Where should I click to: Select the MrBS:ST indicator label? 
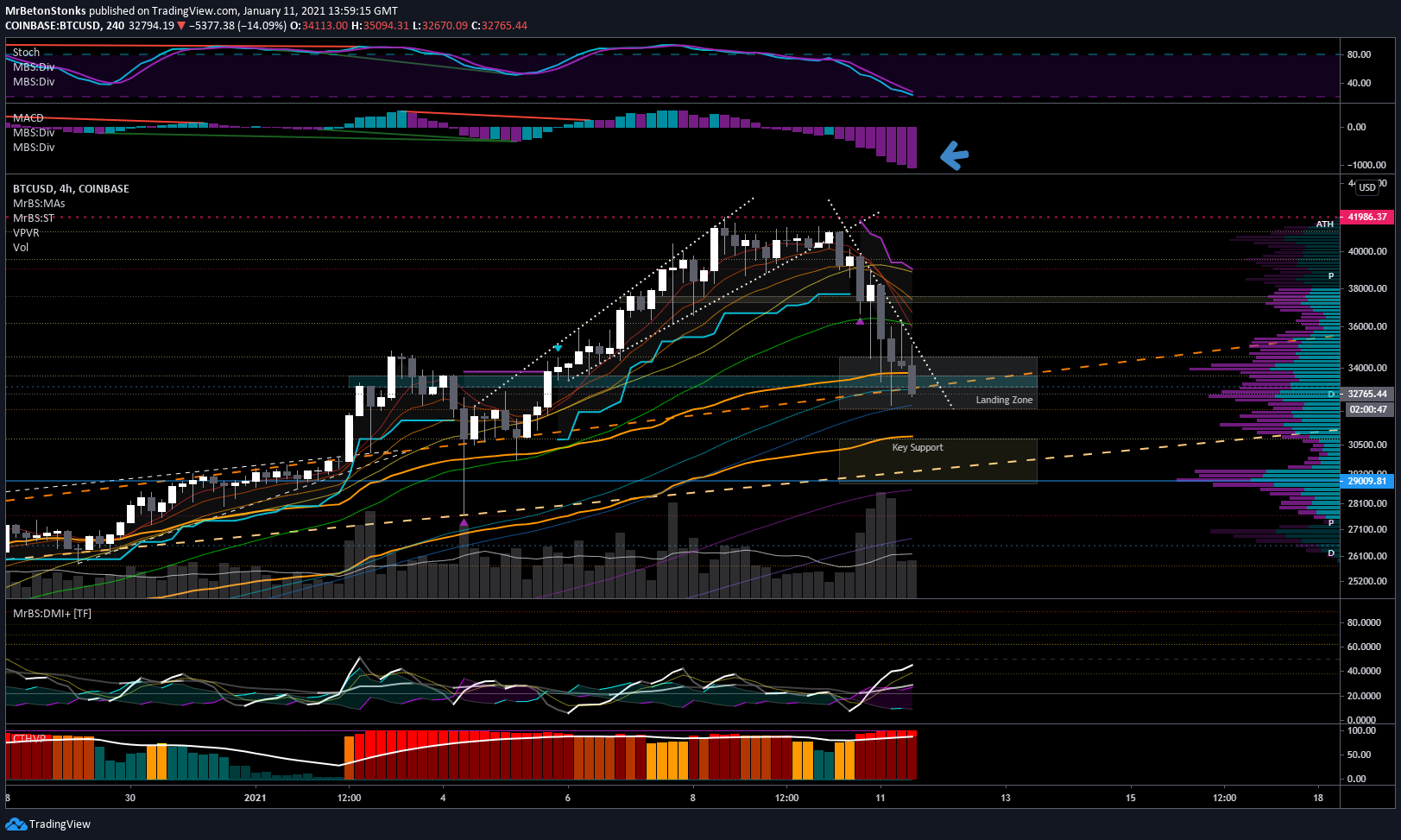pyautogui.click(x=34, y=218)
